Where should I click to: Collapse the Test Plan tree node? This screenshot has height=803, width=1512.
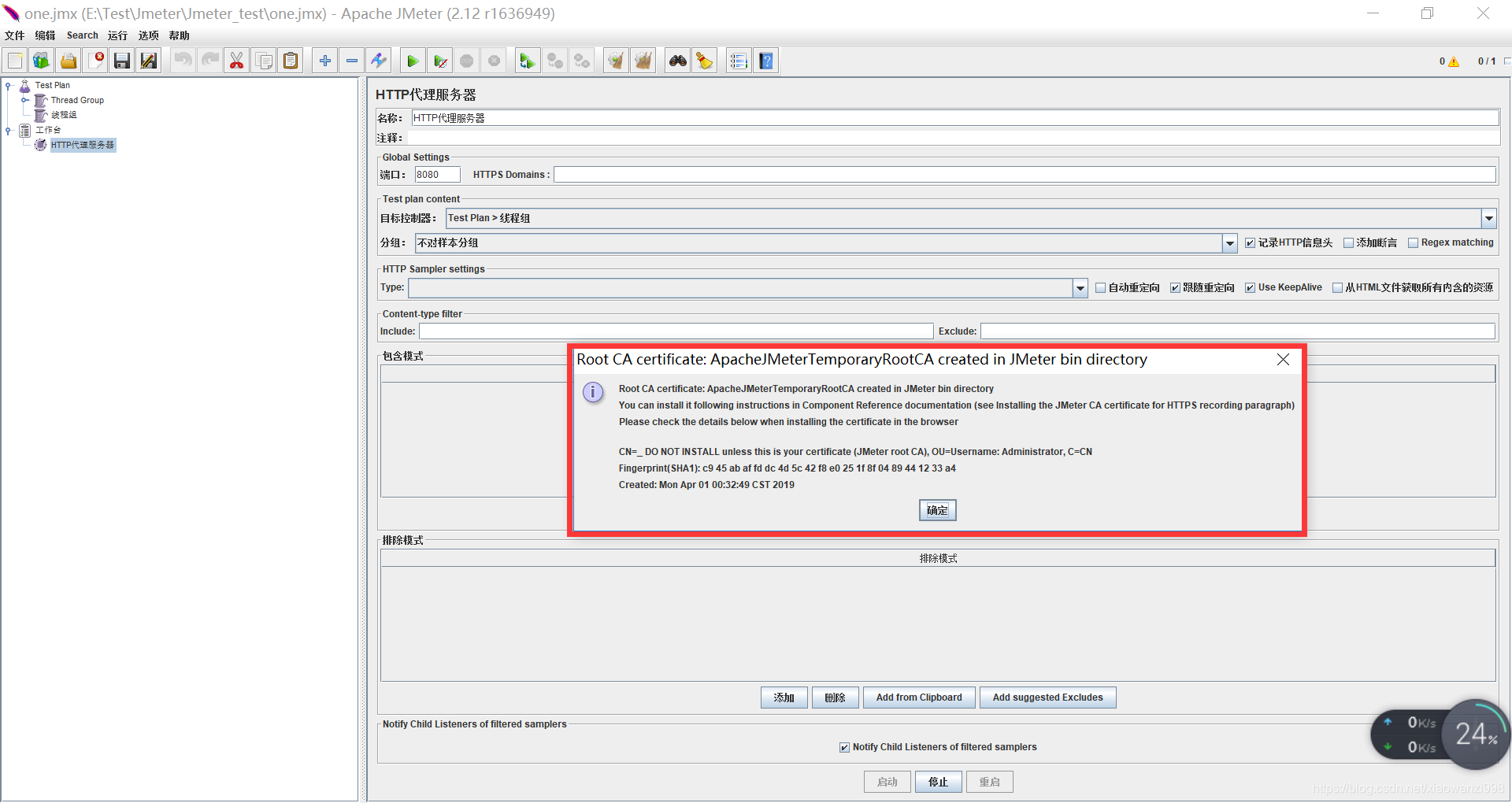9,85
